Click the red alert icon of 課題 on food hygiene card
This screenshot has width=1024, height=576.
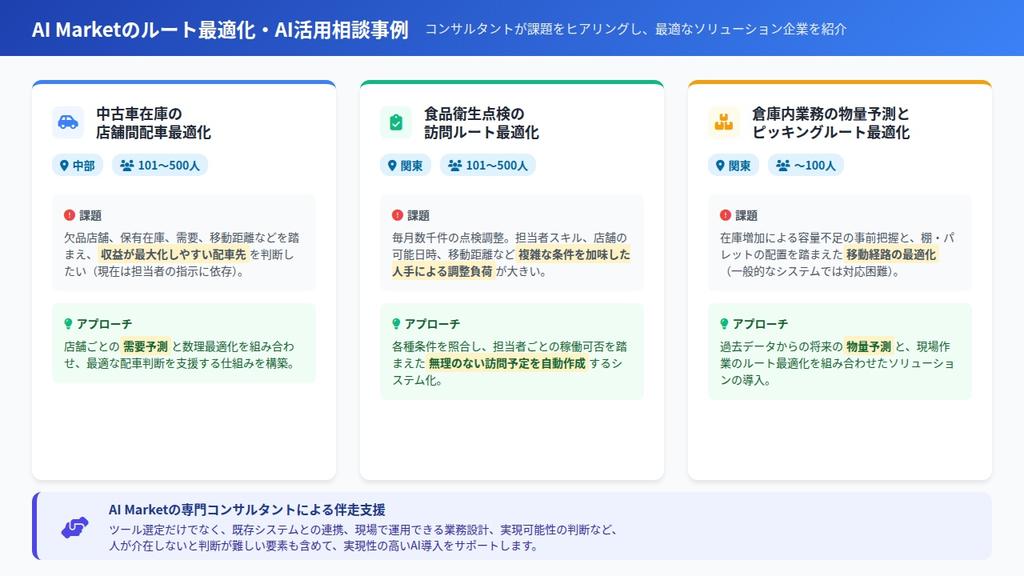(397, 215)
